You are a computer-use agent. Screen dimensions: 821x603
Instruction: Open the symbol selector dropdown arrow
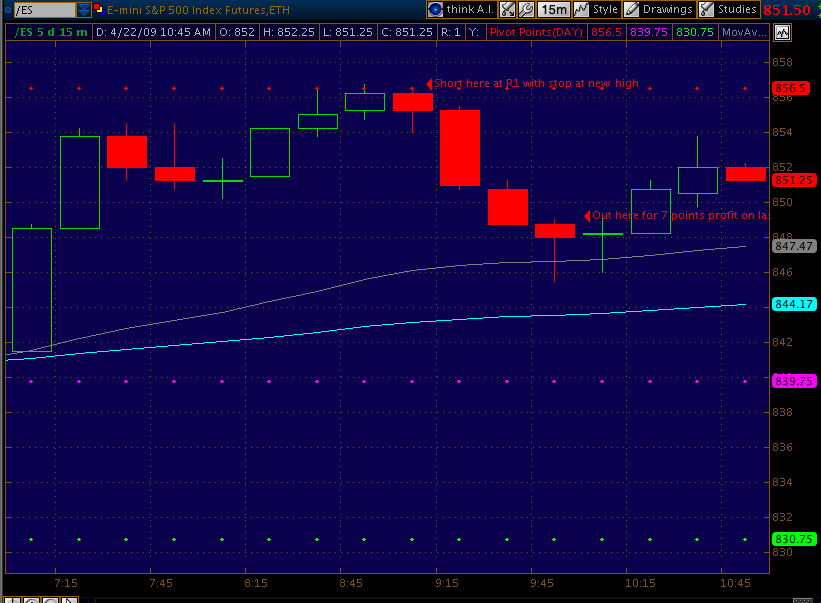pos(84,10)
